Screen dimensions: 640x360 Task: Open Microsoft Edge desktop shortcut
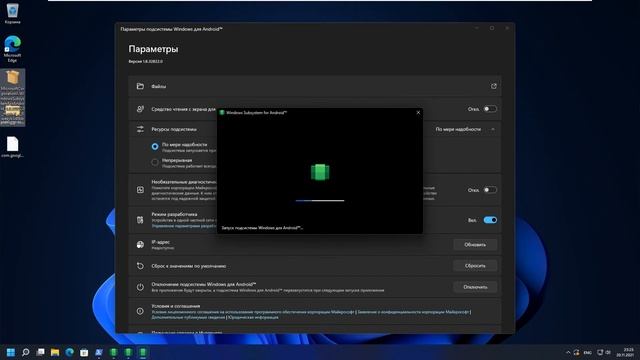point(12,49)
